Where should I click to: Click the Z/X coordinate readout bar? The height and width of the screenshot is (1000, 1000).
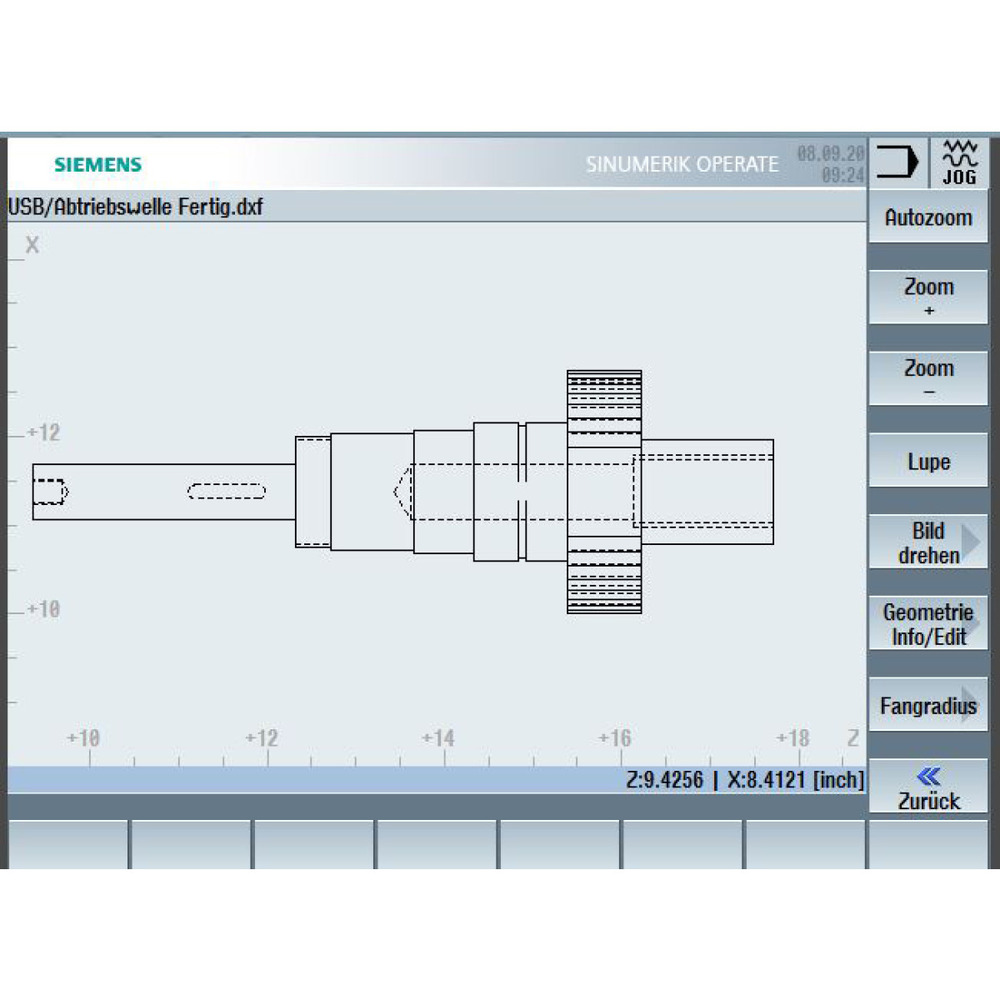tap(437, 779)
